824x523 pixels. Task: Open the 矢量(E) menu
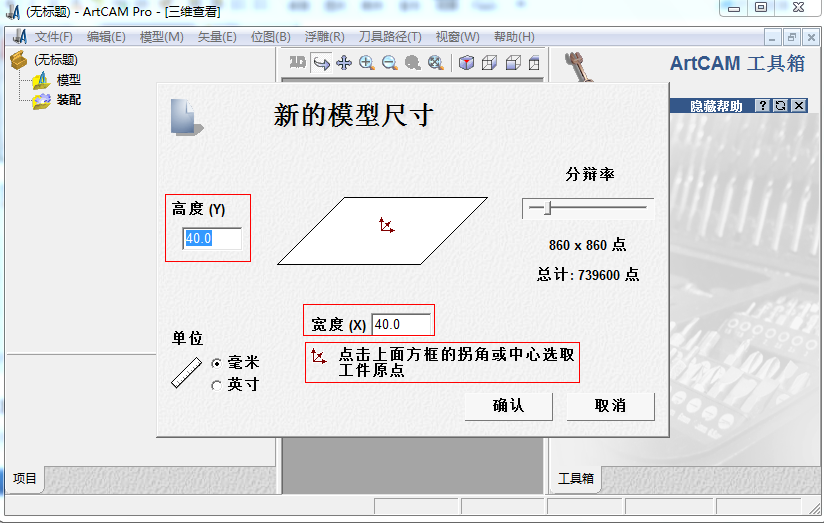coord(217,37)
